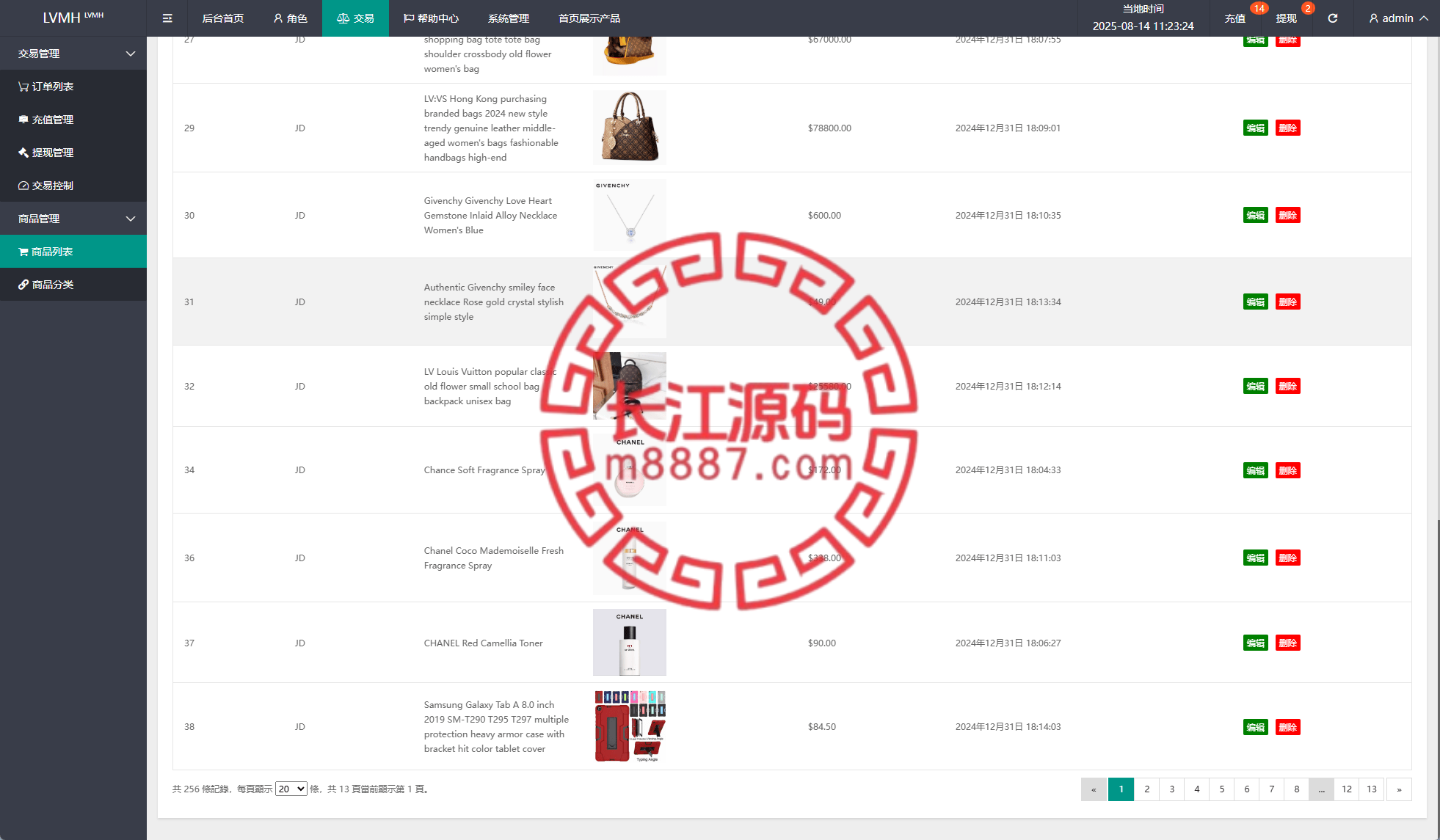Screen dimensions: 1440x840
Task: Go to page 5
Action: (x=1222, y=789)
